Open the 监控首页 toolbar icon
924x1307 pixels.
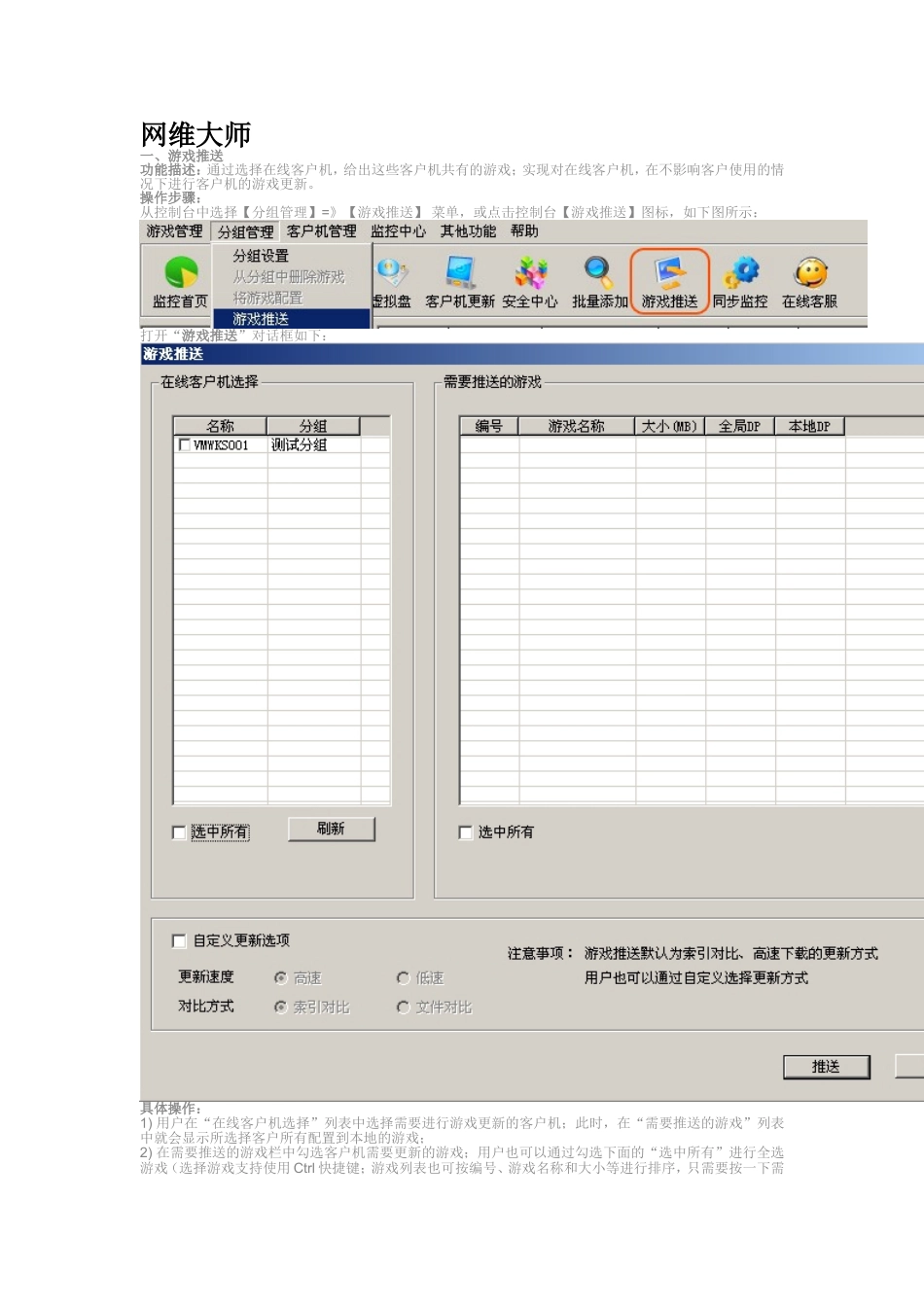click(x=180, y=282)
